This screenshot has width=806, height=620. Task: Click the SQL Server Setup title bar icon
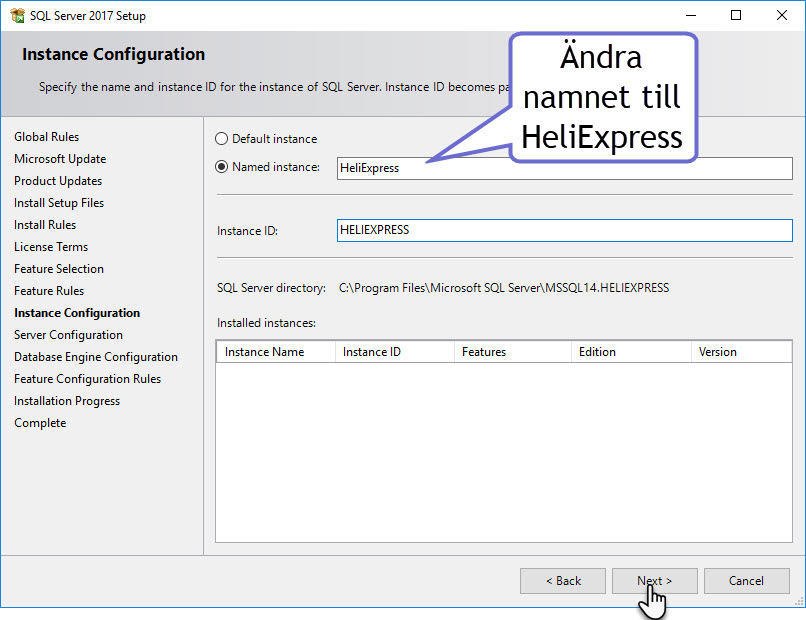(x=17, y=15)
